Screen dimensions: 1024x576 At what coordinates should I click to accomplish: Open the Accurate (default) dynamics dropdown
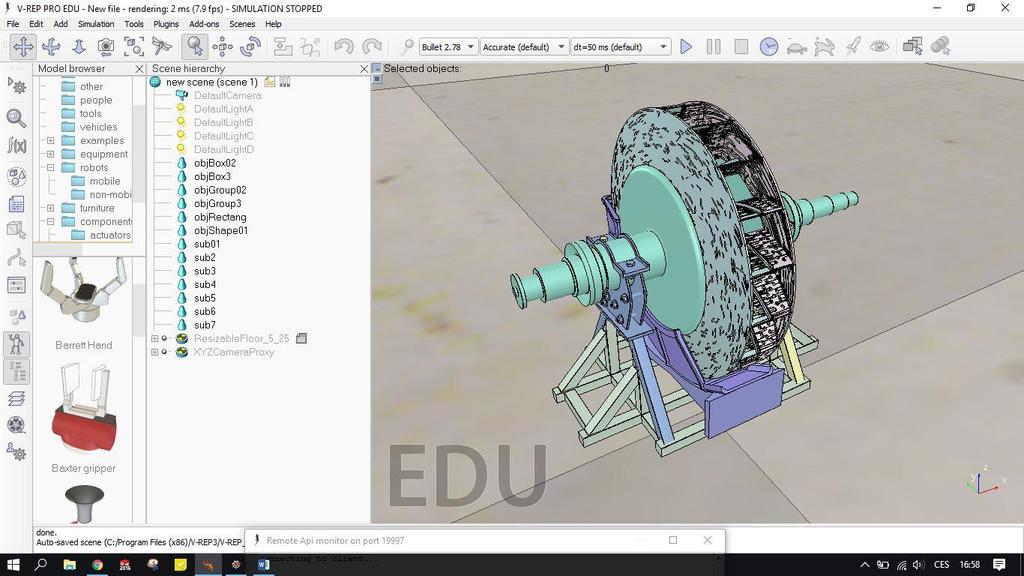524,47
